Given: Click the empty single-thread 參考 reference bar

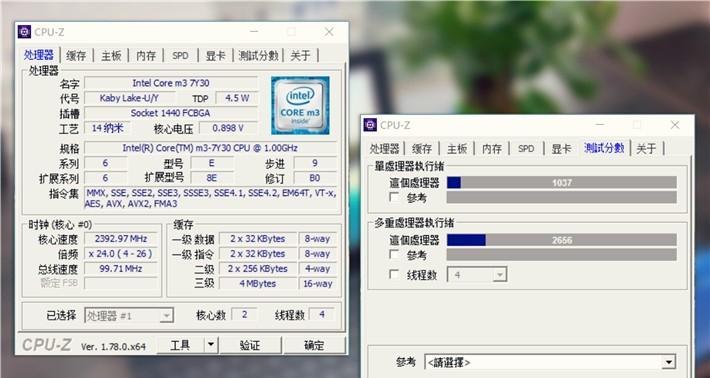Looking at the screenshot, I should click(x=561, y=197).
